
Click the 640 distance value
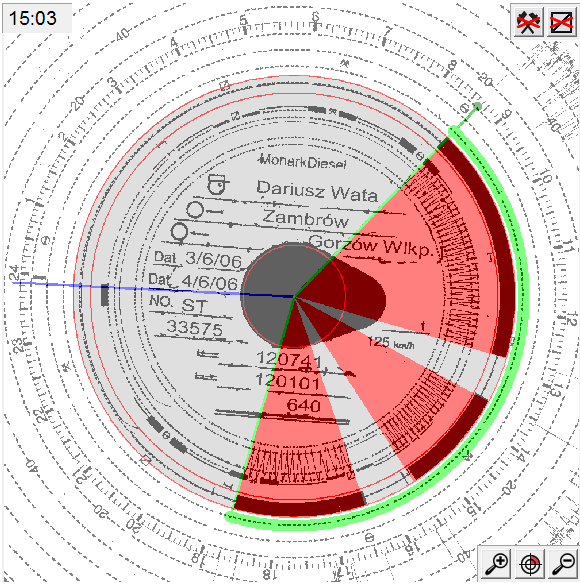pyautogui.click(x=304, y=405)
